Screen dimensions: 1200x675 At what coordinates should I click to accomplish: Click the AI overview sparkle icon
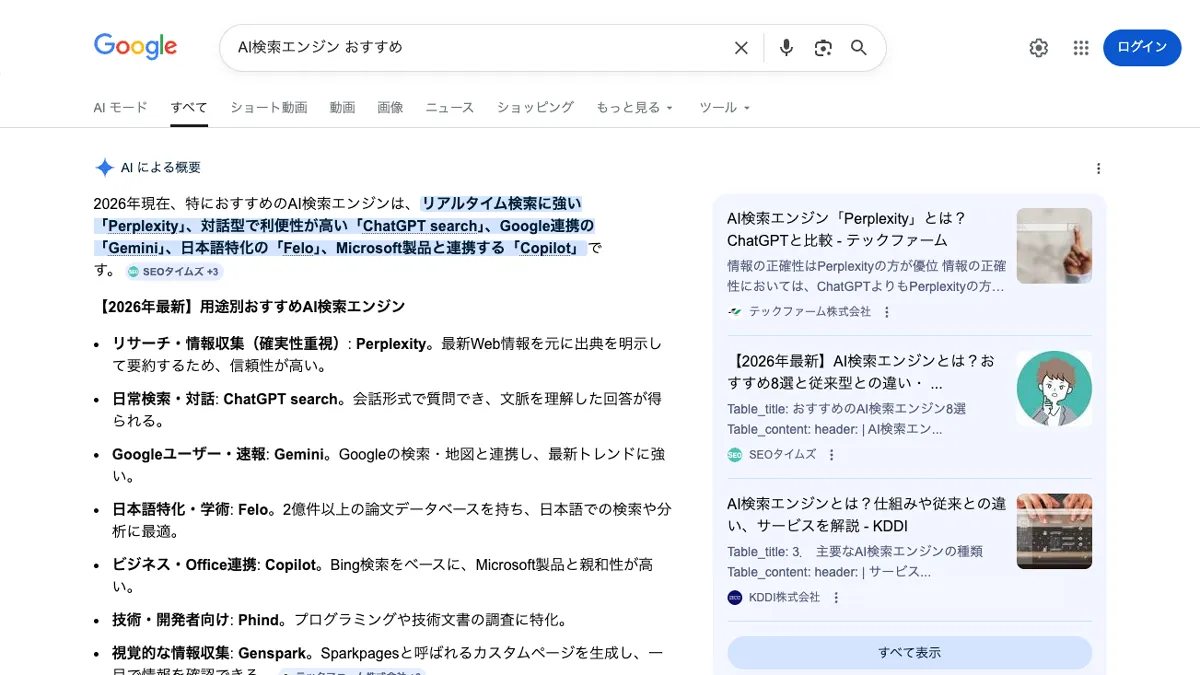coord(104,168)
